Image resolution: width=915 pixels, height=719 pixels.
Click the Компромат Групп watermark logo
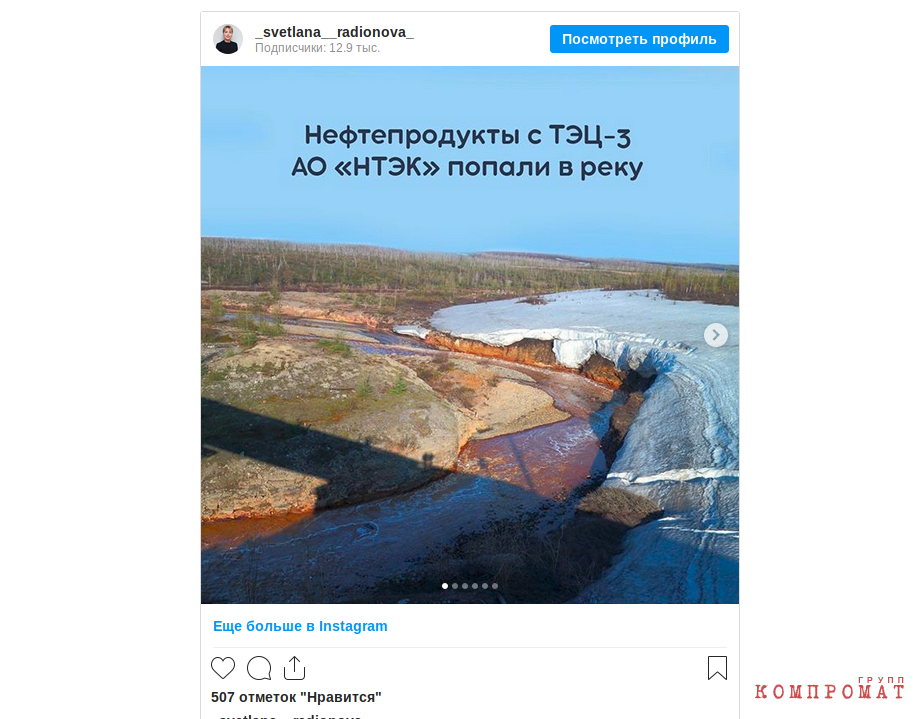[x=829, y=689]
